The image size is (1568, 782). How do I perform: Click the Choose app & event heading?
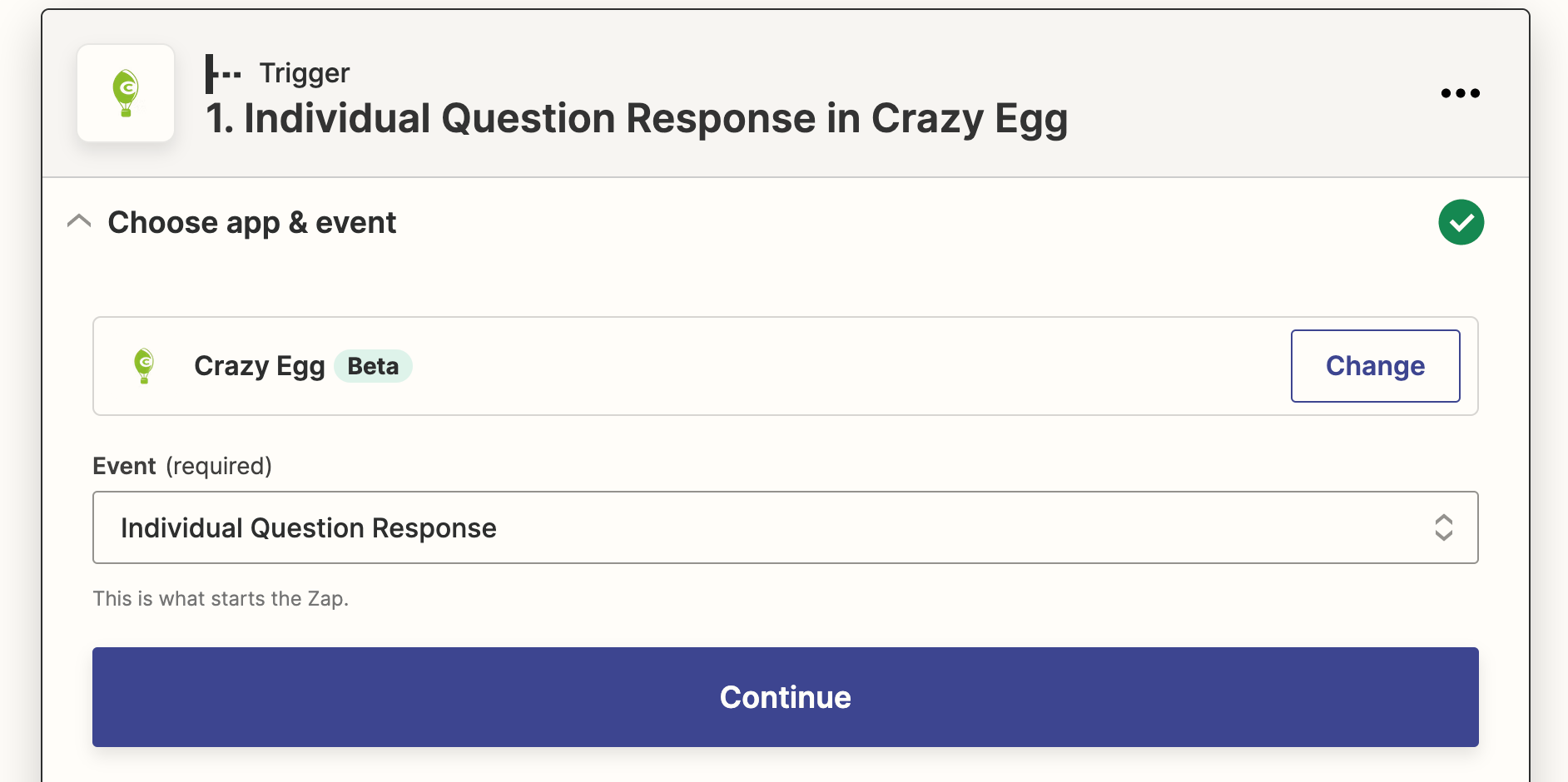pyautogui.click(x=252, y=223)
